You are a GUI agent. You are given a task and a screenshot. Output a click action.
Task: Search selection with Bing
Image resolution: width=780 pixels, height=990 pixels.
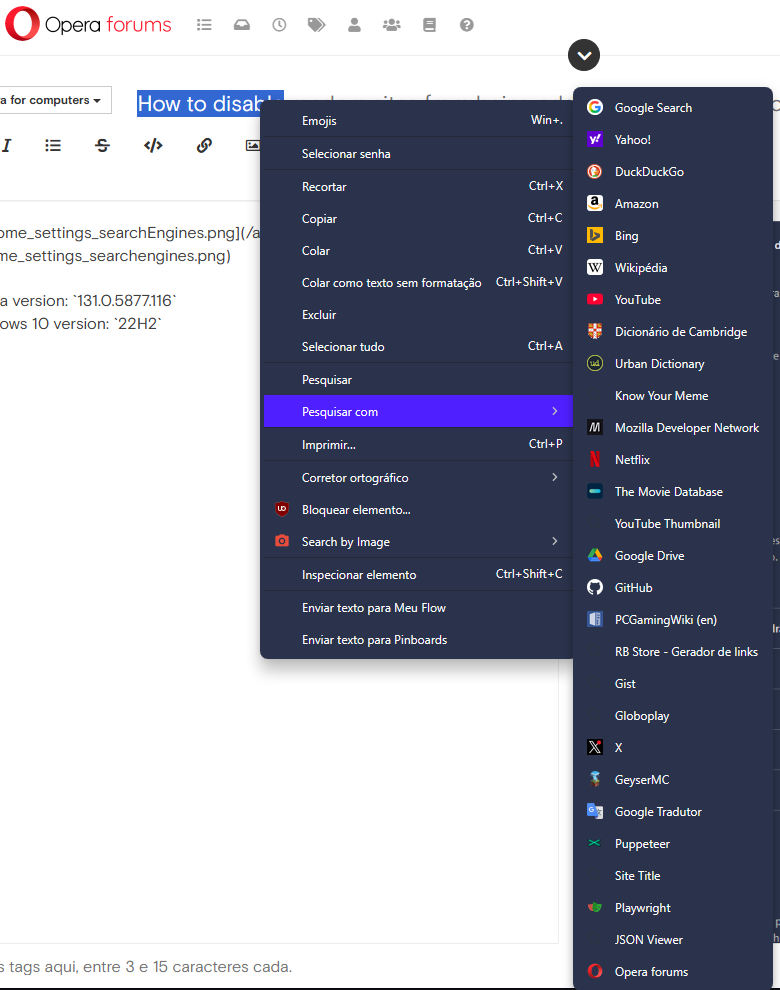[673, 236]
